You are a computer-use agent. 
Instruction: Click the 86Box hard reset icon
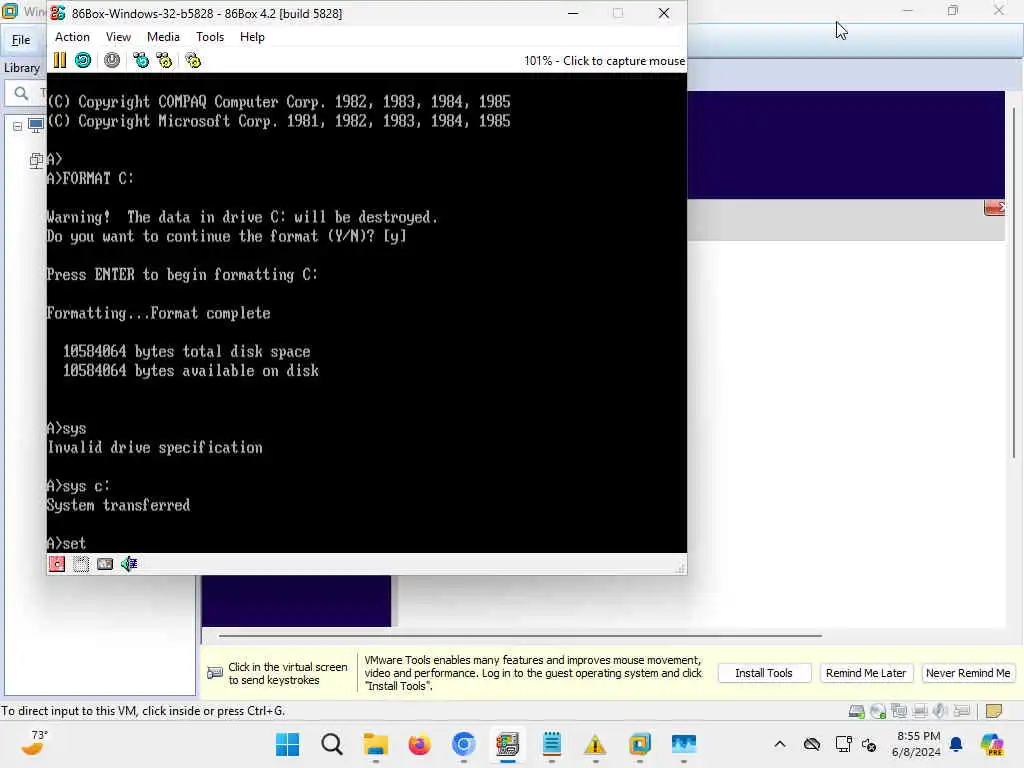tap(83, 60)
